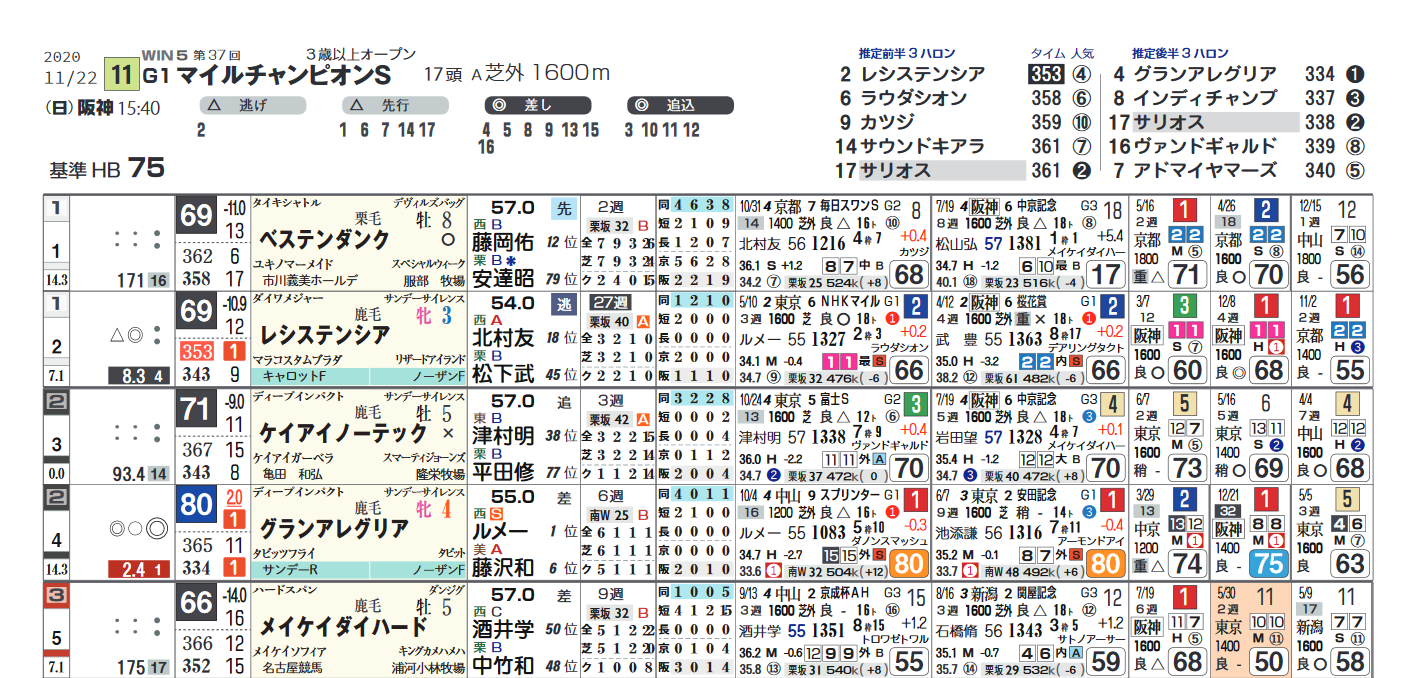Click the green race number 11 badge
The width and height of the screenshot is (1414, 678).
121,75
